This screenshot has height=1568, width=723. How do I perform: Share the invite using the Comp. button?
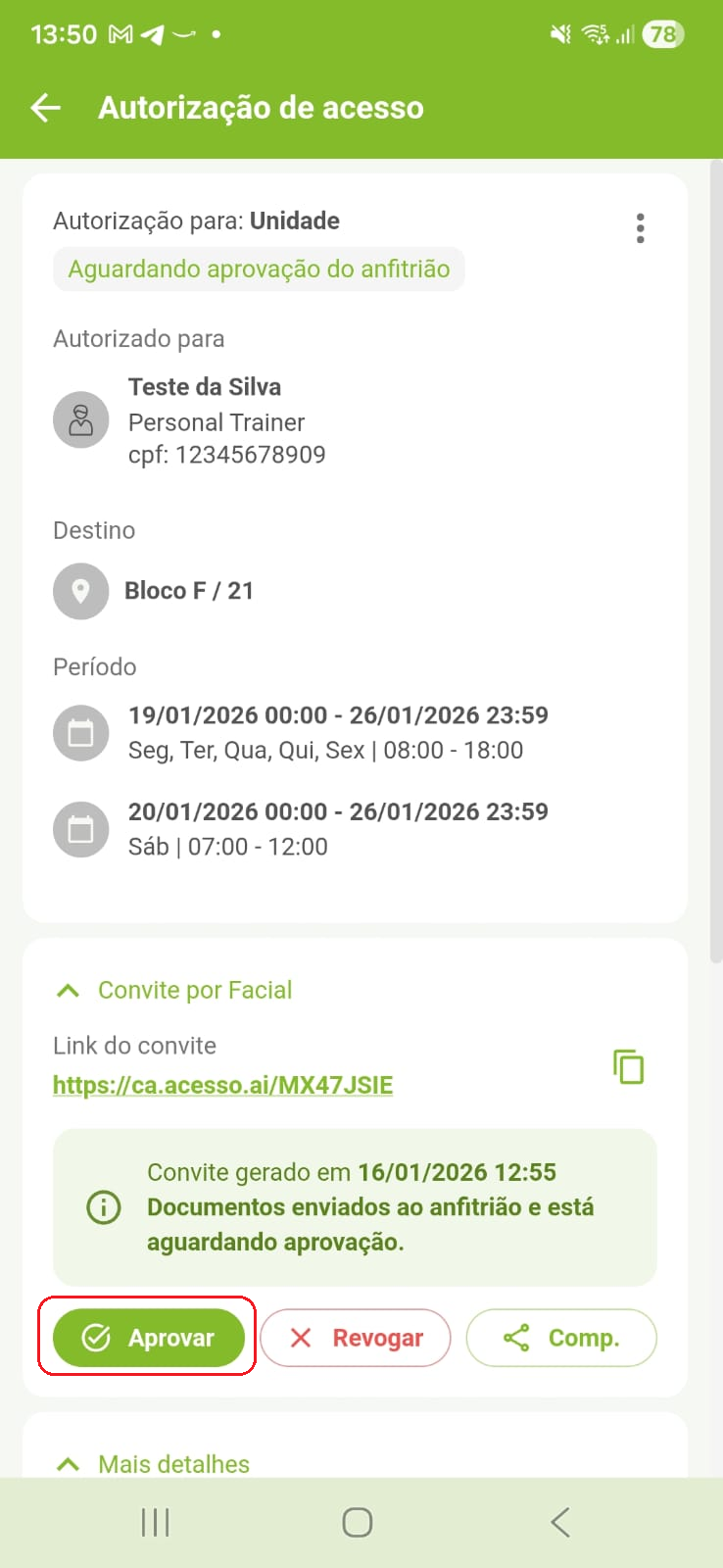coord(561,1338)
